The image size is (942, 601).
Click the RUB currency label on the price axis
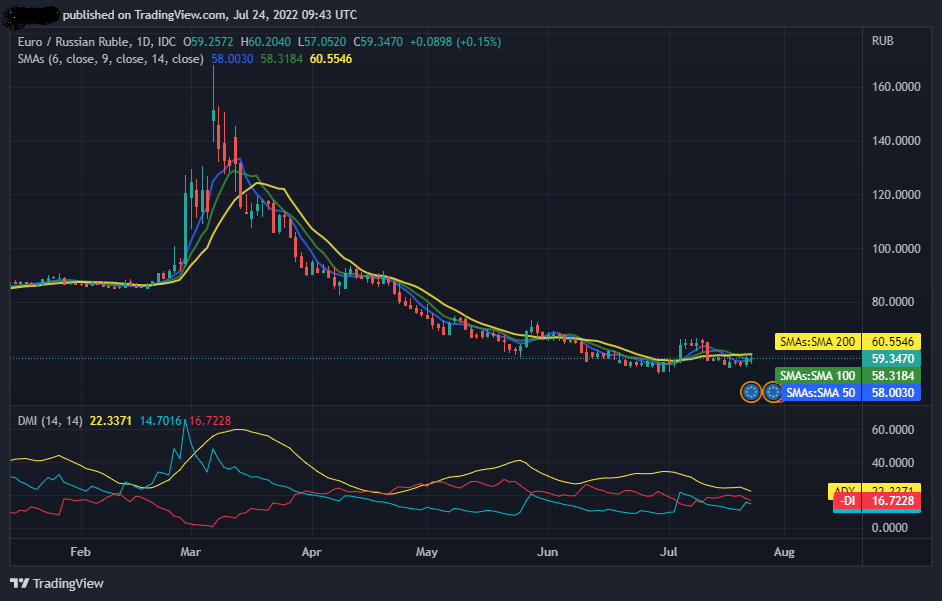coord(883,41)
